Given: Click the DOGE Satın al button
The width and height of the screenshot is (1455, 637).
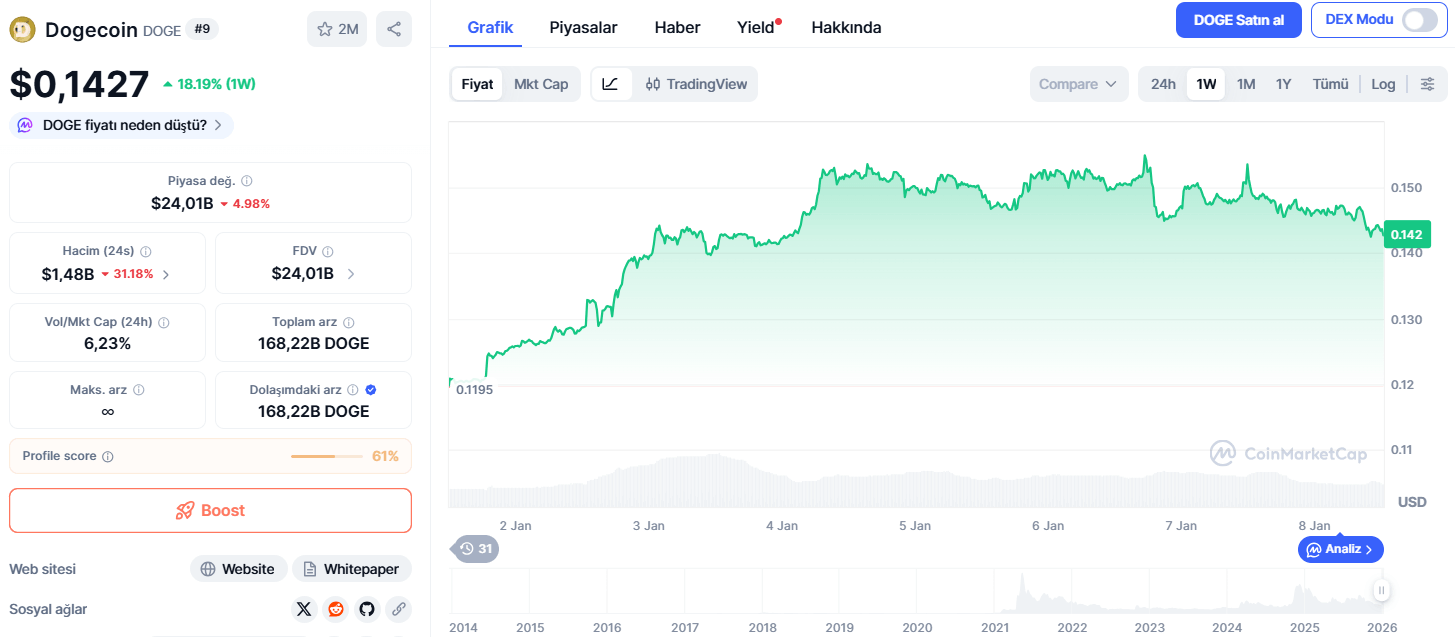Looking at the screenshot, I should coord(1238,20).
